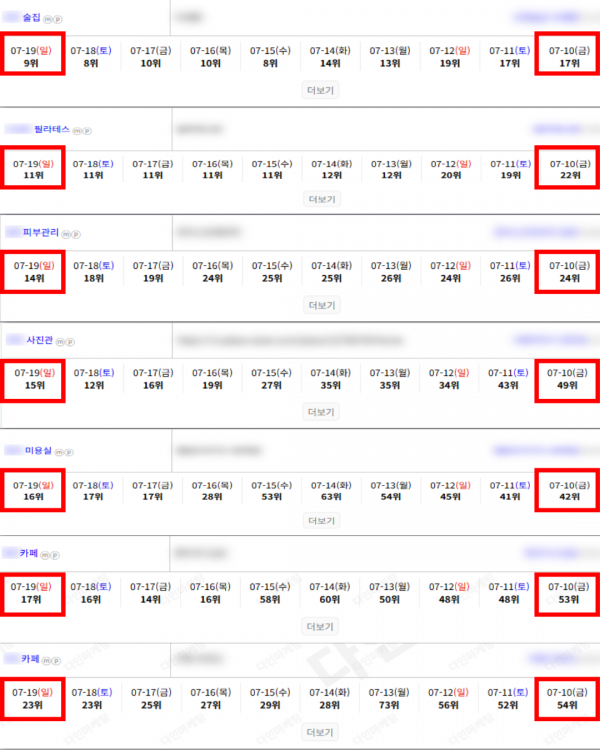Open the 사진관 keyword link
600x750 pixels.
39,340
